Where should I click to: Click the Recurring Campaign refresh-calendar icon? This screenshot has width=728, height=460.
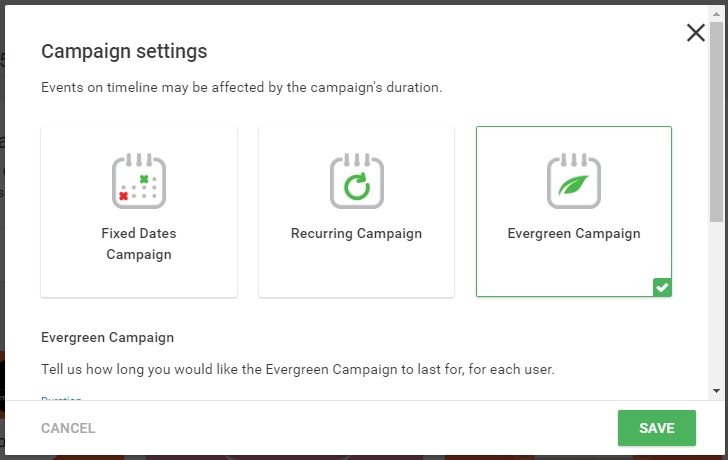(x=357, y=181)
